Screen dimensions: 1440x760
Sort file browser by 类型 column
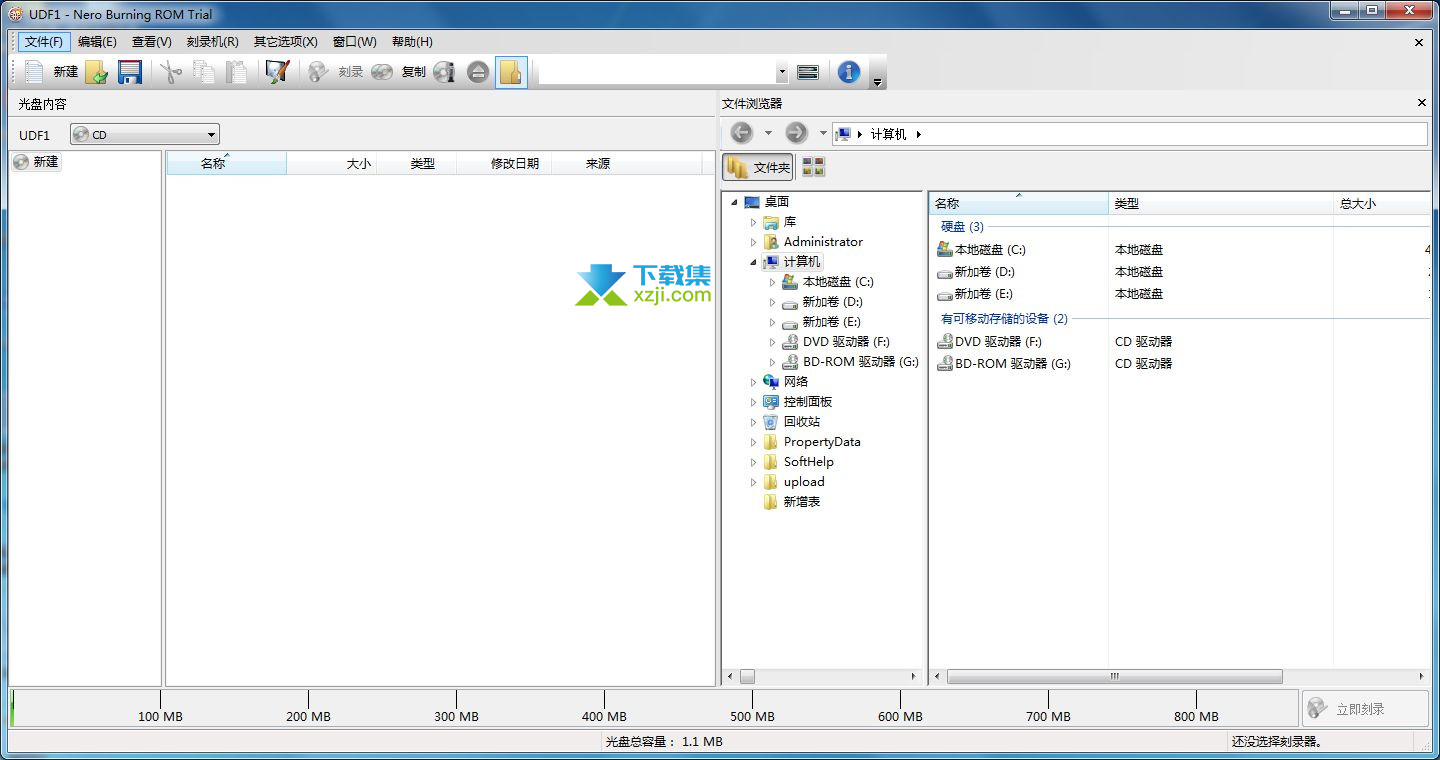pos(1221,203)
